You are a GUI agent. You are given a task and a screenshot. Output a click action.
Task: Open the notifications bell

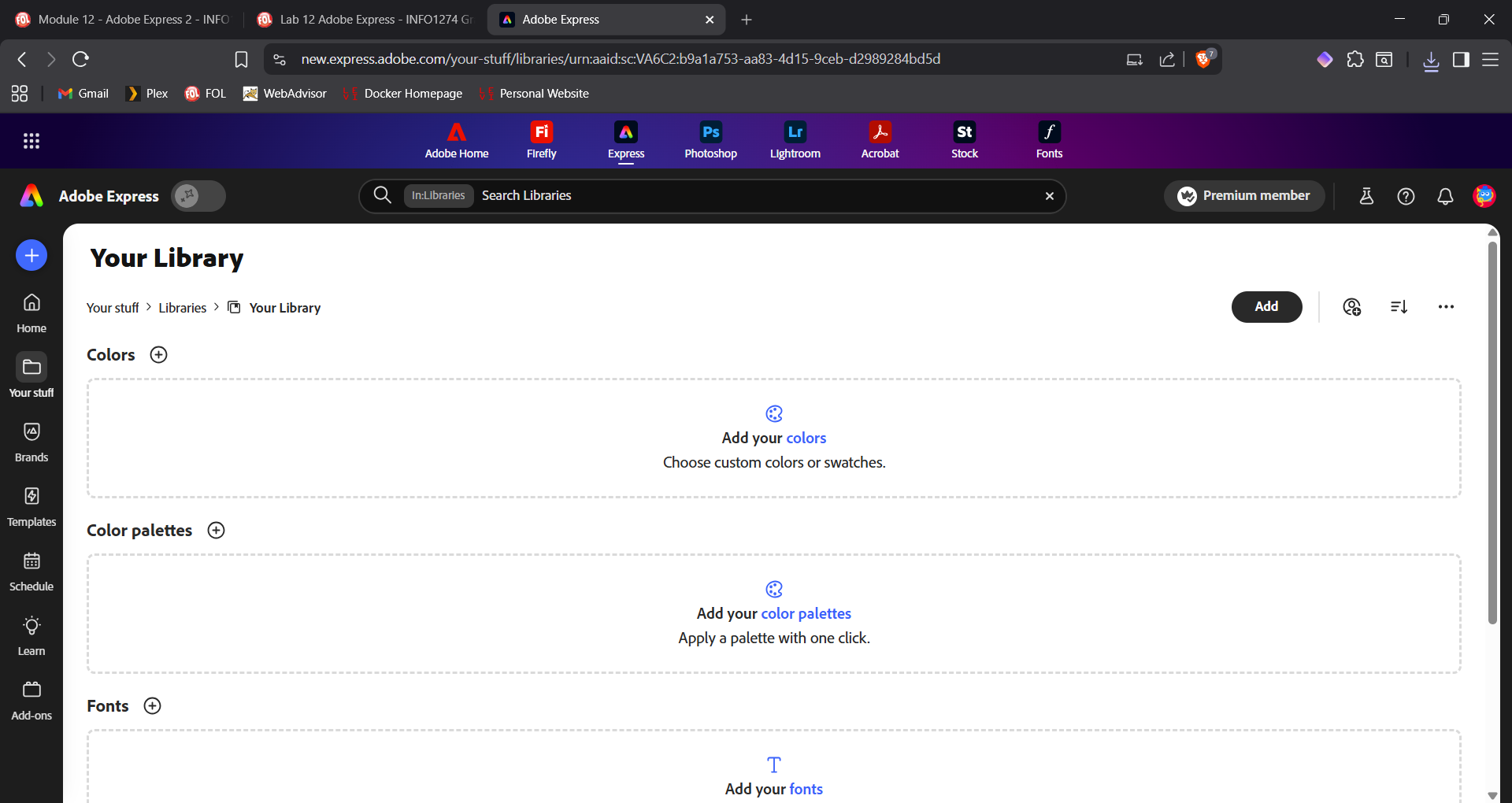tap(1445, 196)
